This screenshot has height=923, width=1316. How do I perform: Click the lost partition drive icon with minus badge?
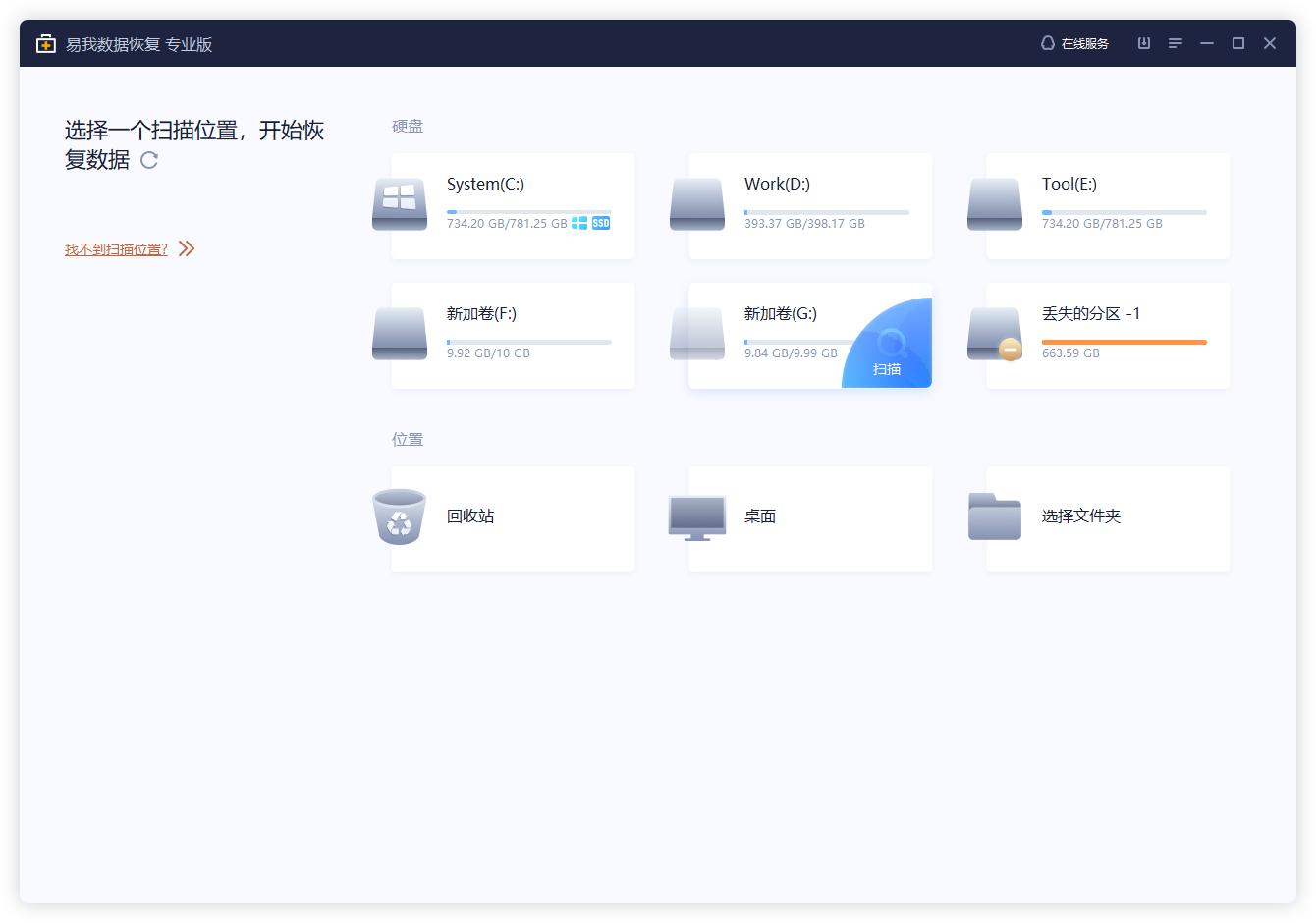(x=994, y=333)
